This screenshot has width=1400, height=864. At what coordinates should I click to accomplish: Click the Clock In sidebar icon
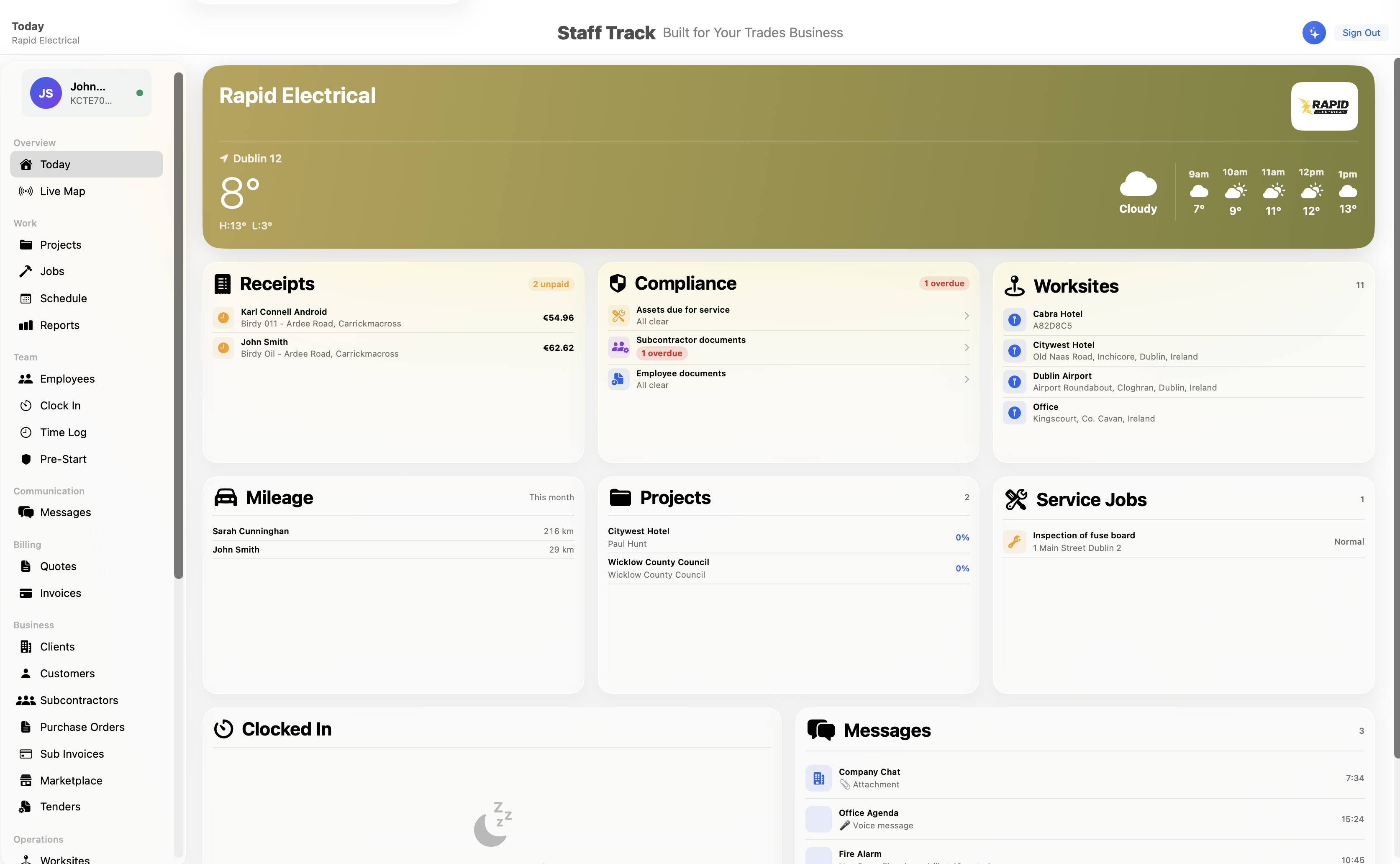tap(26, 406)
